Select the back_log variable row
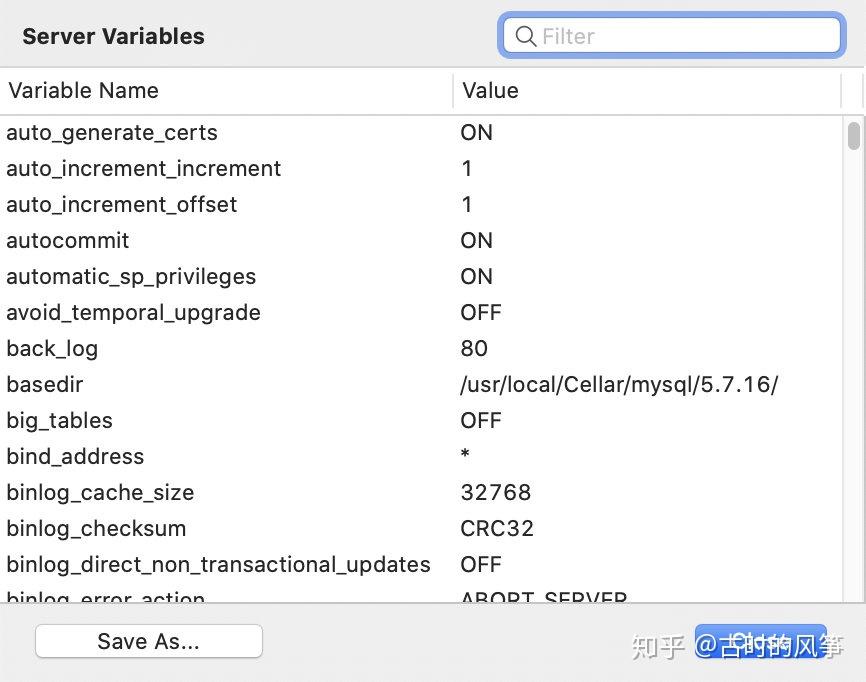This screenshot has height=682, width=866. pyautogui.click(x=52, y=349)
